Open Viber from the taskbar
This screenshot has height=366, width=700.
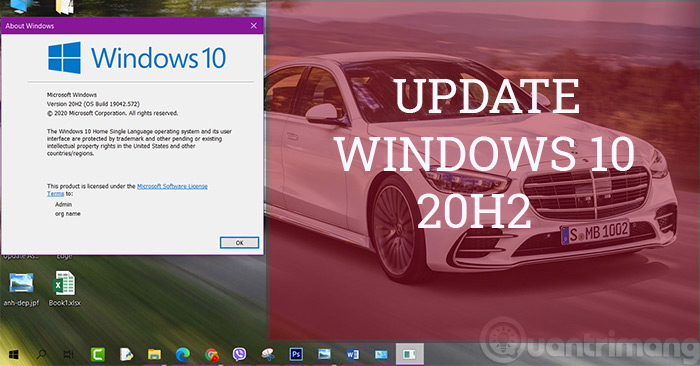239,355
